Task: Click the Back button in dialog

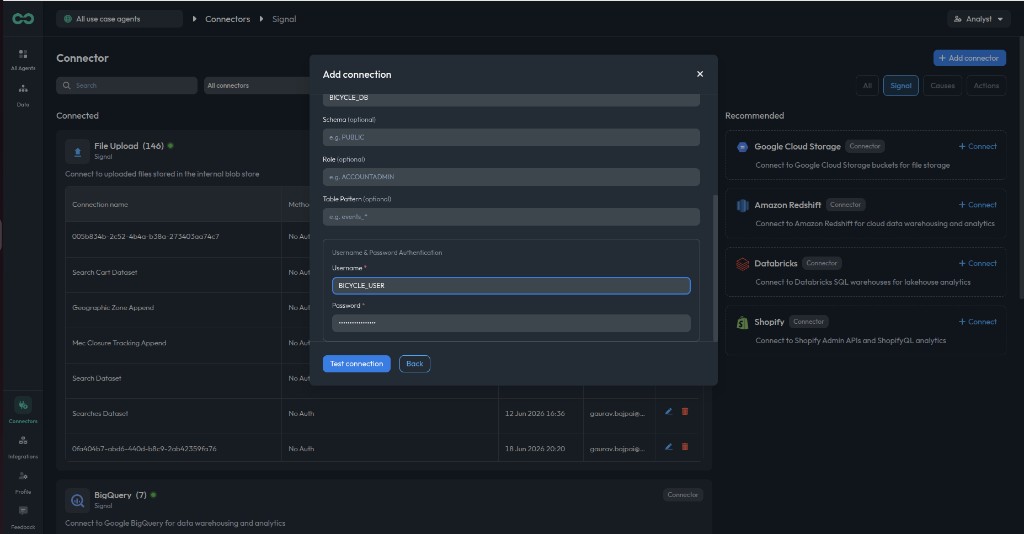Action: [x=415, y=364]
